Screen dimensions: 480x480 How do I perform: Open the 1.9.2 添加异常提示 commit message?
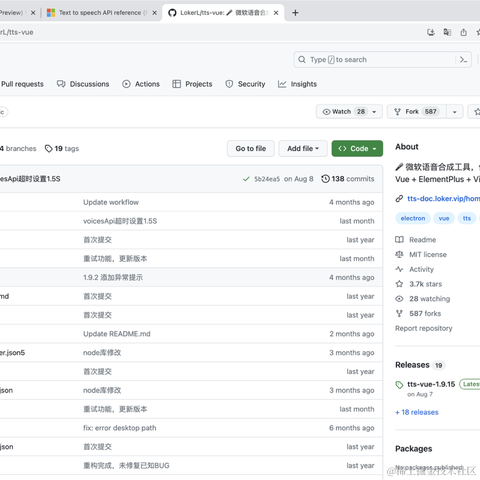coord(113,277)
